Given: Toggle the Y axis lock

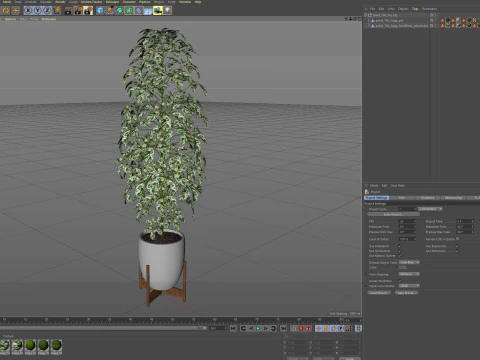Looking at the screenshot, I should point(38,11).
